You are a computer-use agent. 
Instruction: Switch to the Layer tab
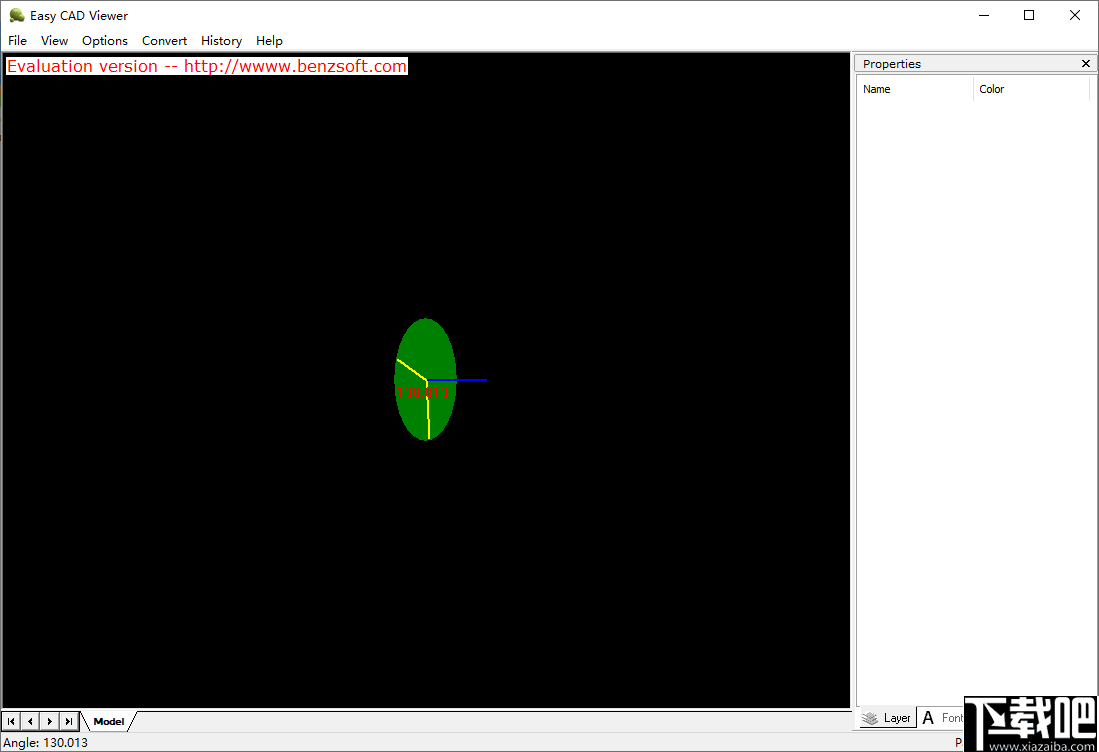pyautogui.click(x=895, y=717)
